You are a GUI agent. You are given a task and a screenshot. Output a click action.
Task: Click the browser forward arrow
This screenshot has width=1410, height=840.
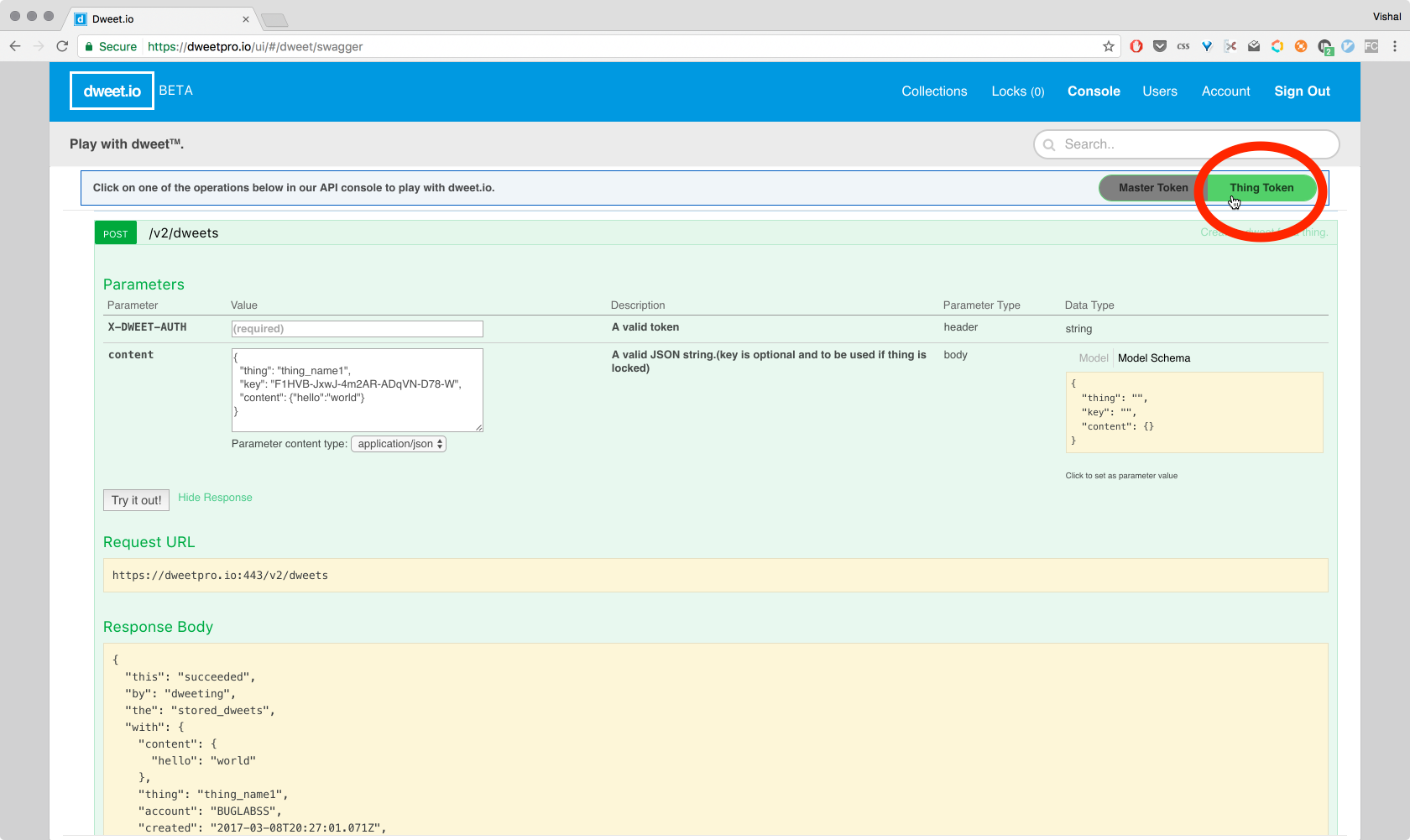click(39, 46)
